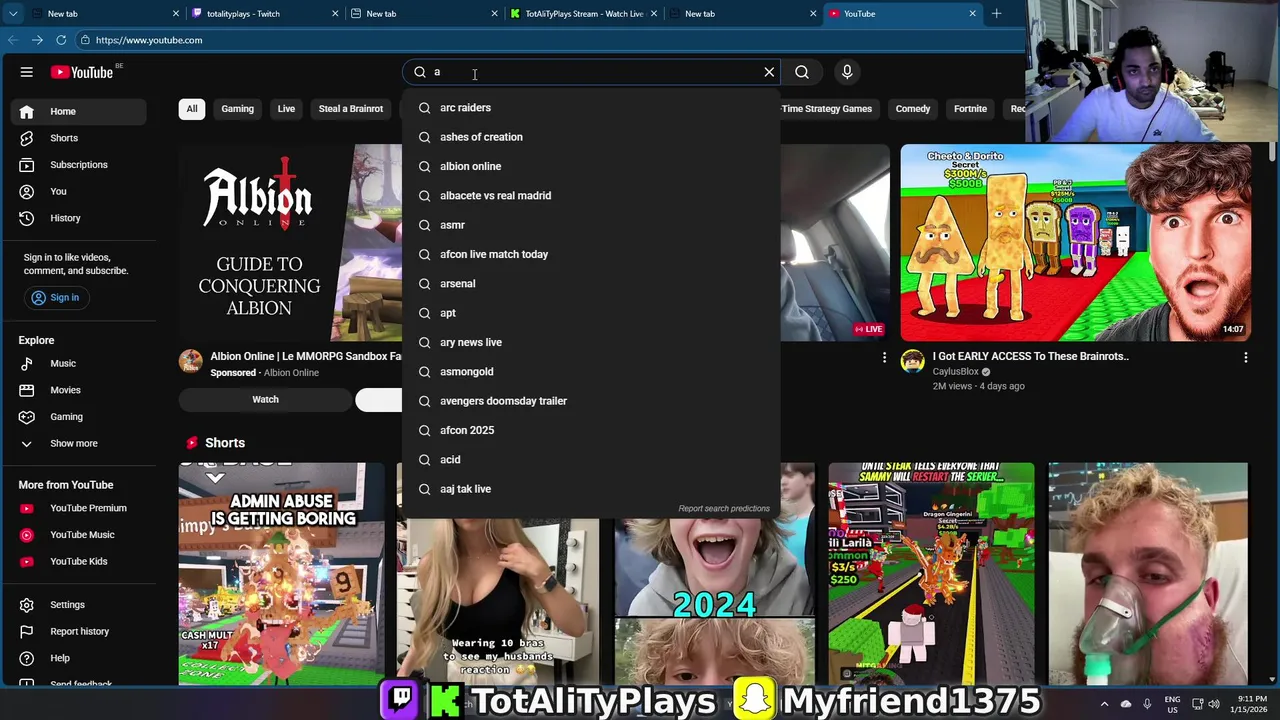Choose suggestion asmongold
This screenshot has height=720, width=1280.
coord(590,372)
